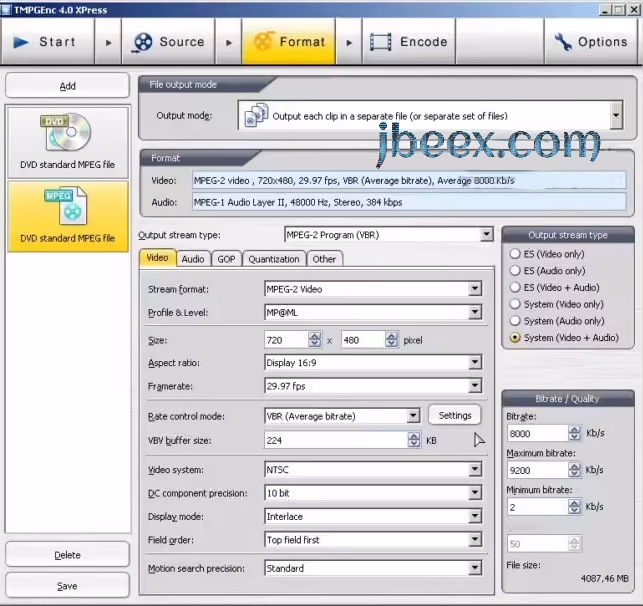
Task: Open Output stream type dropdown
Action: coord(486,235)
